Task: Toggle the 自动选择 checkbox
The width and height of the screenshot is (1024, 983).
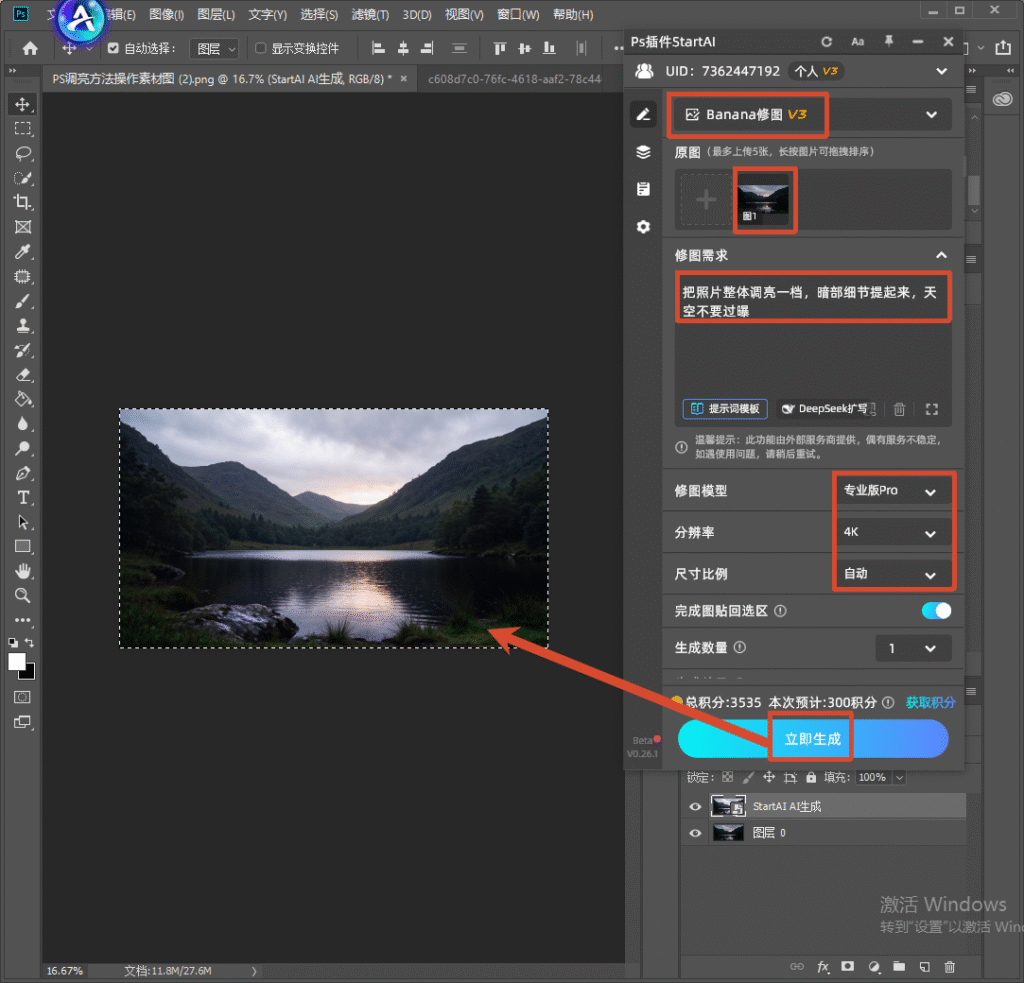Action: [113, 48]
